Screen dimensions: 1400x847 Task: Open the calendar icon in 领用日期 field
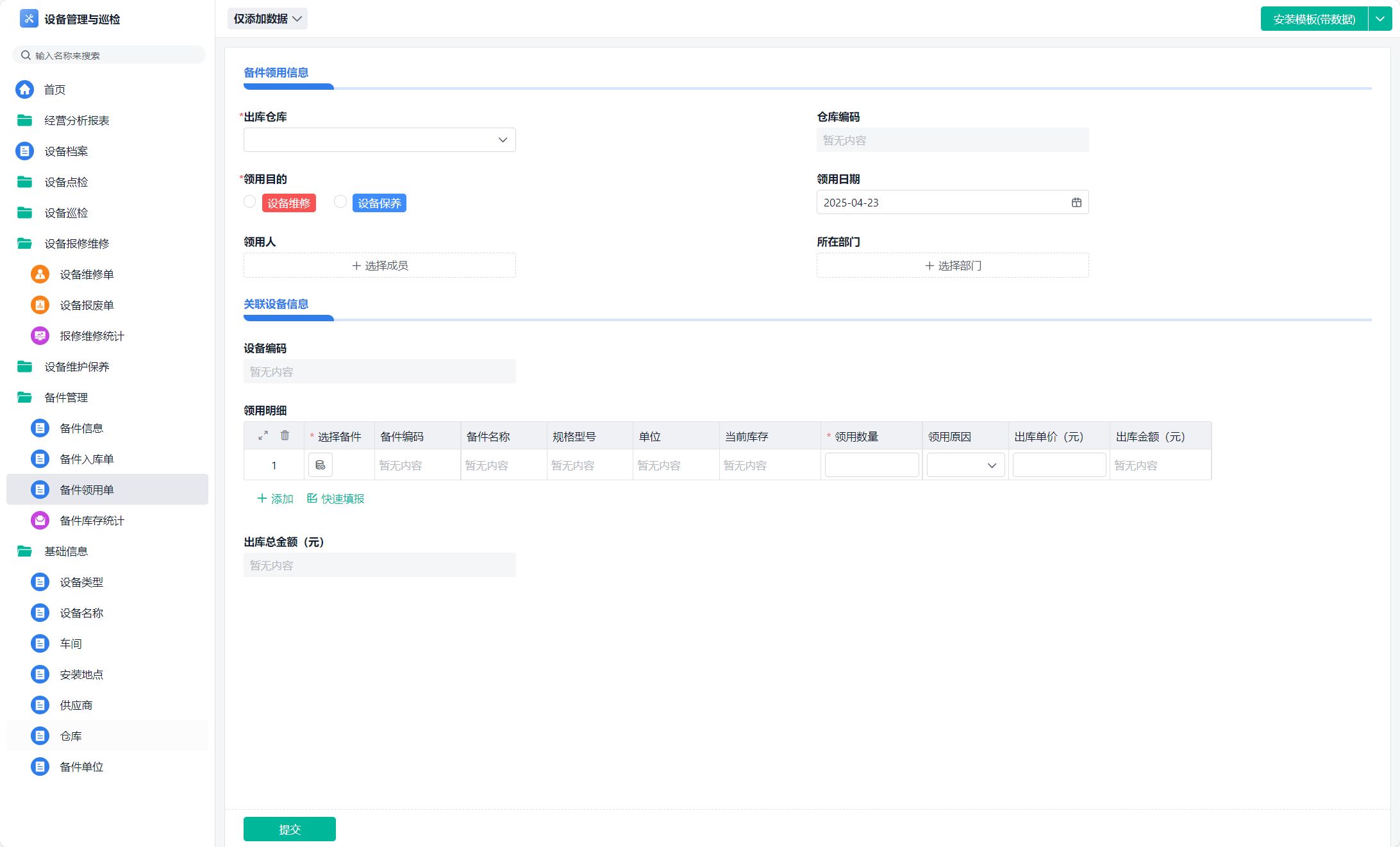tap(1076, 203)
